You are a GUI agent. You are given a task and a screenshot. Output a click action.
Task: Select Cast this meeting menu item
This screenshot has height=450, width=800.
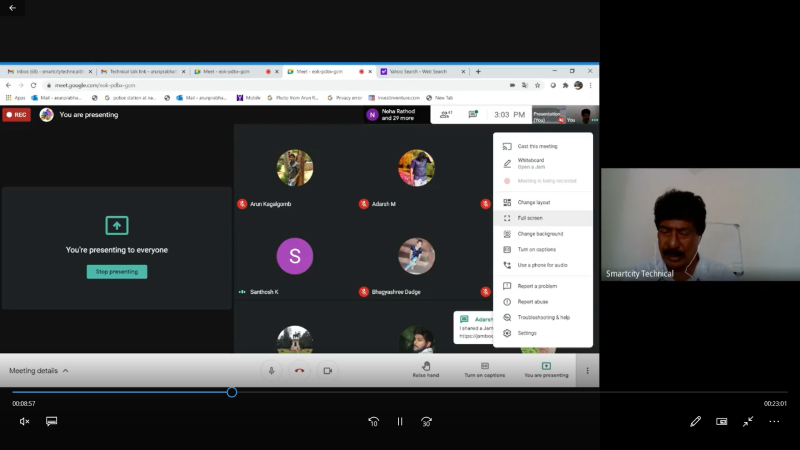tap(543, 146)
